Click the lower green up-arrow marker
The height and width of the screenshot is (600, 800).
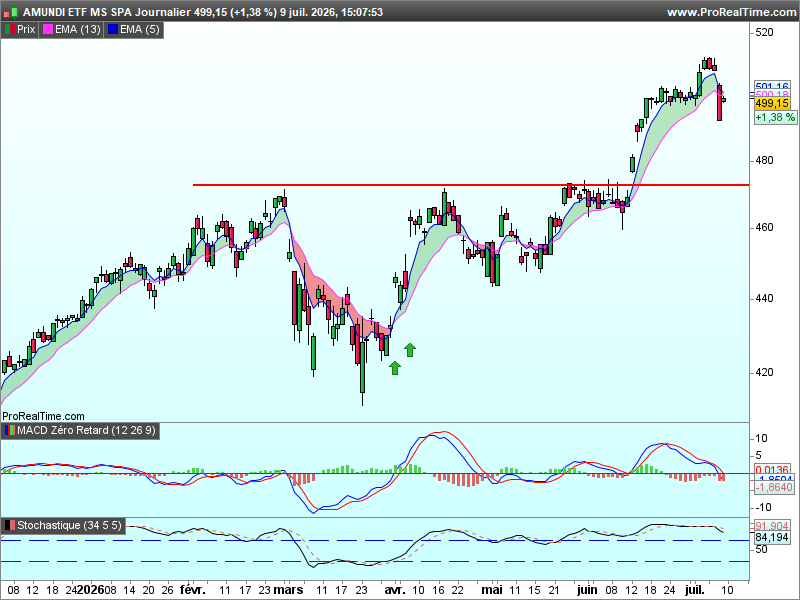coord(394,367)
